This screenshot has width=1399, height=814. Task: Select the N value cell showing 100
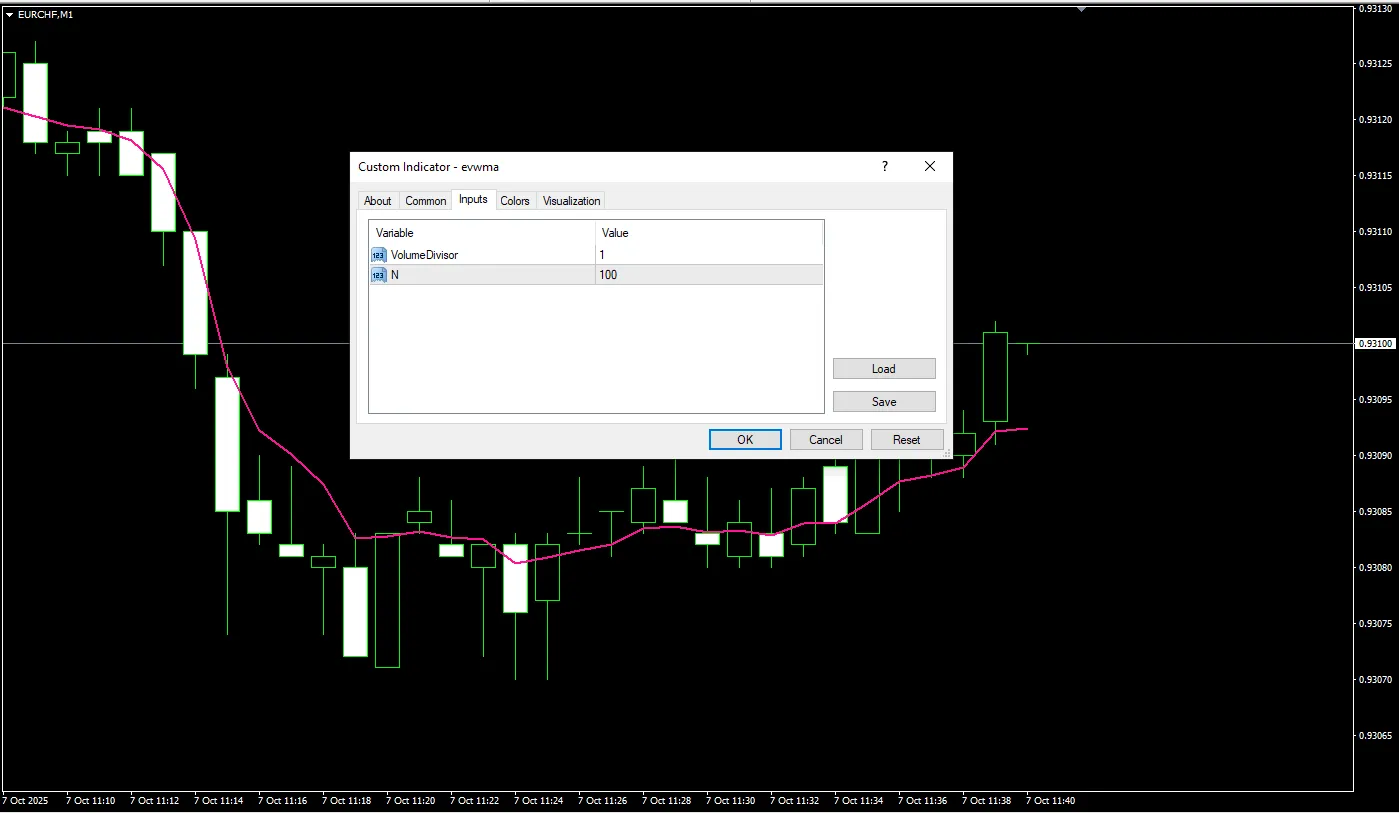(708, 275)
